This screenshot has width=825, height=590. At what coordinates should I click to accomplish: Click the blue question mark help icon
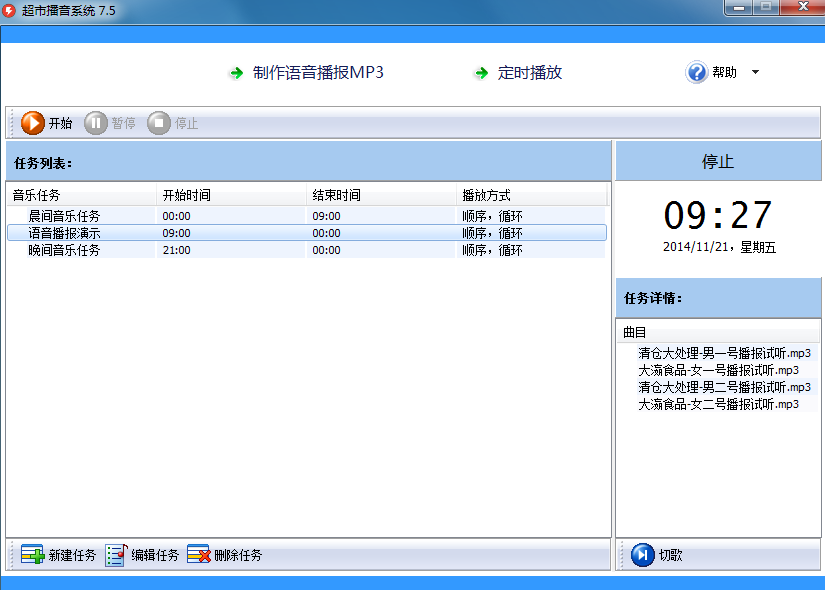(x=697, y=72)
